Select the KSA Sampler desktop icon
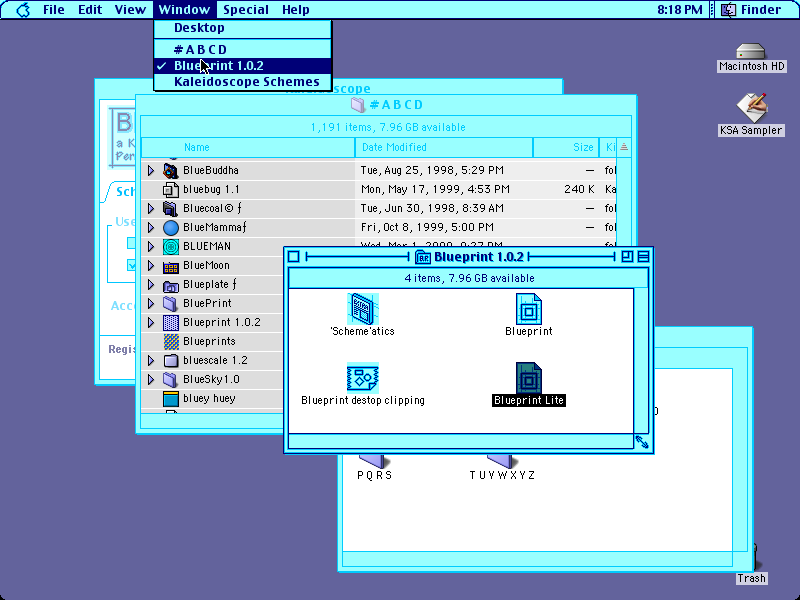This screenshot has width=800, height=600. click(751, 108)
